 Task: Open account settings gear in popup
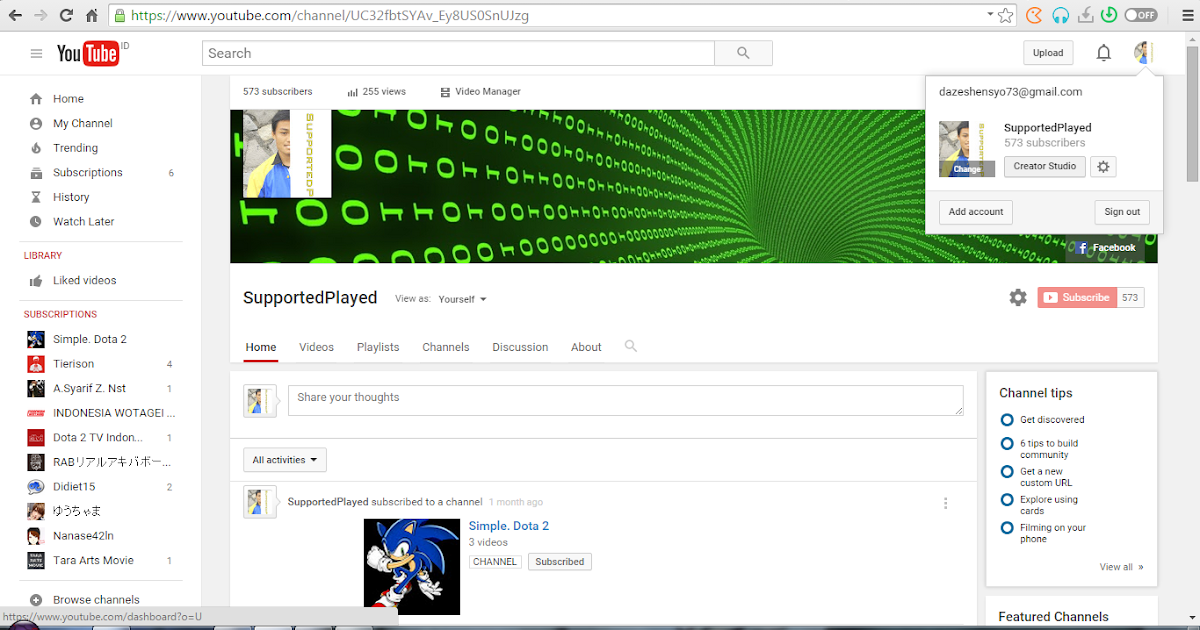coord(1103,167)
